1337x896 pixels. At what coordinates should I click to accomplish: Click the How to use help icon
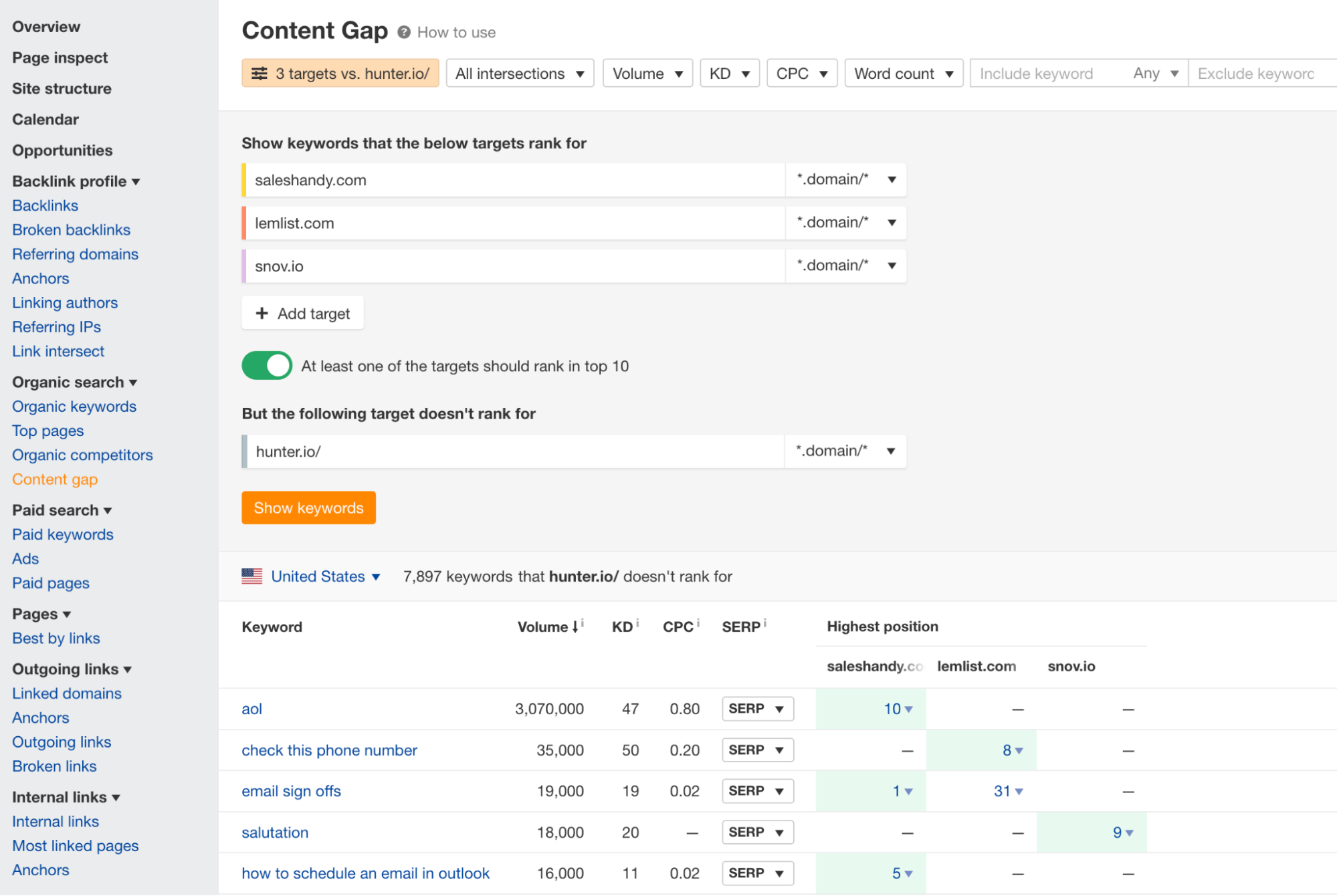tap(403, 32)
